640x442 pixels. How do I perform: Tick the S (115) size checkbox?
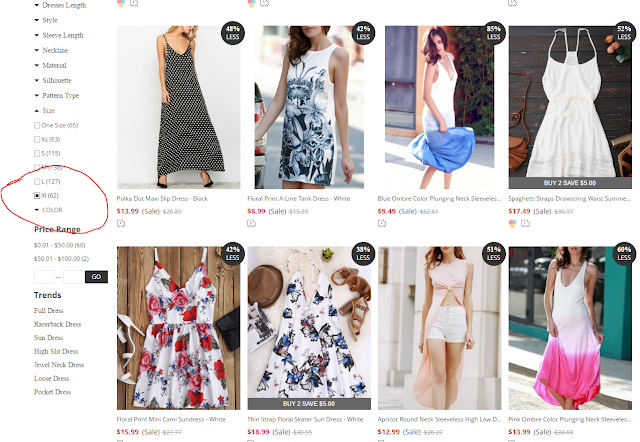(x=37, y=153)
